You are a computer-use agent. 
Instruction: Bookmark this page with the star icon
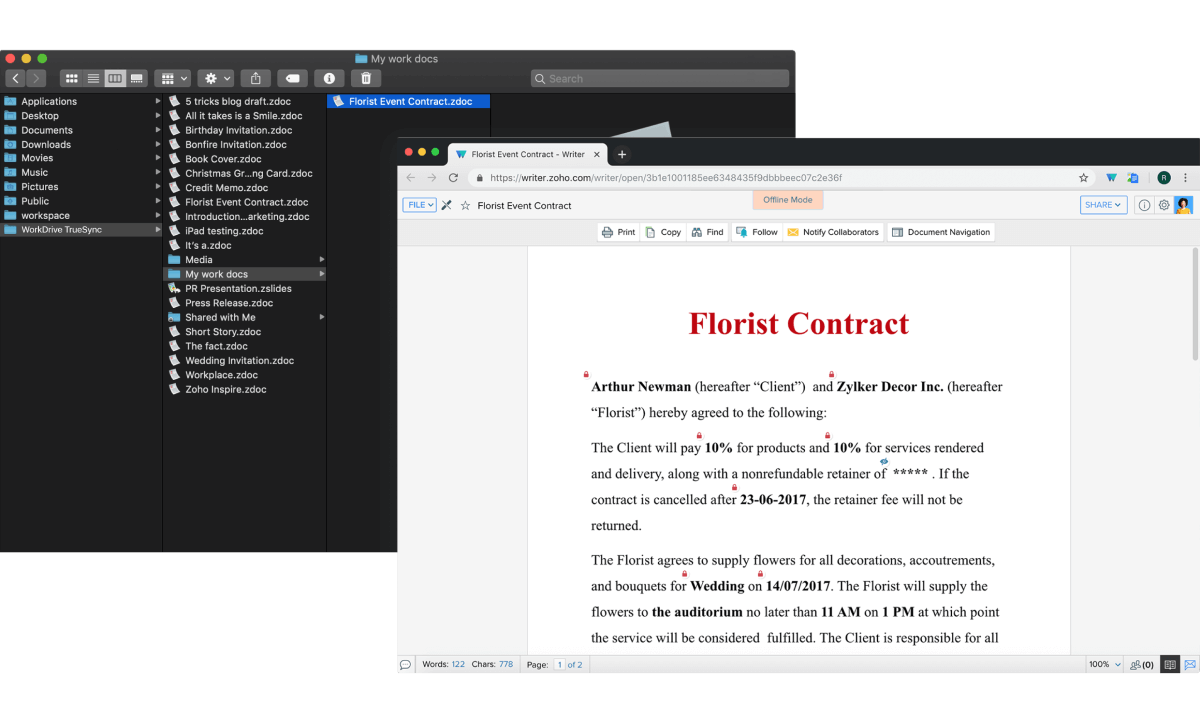[1083, 178]
